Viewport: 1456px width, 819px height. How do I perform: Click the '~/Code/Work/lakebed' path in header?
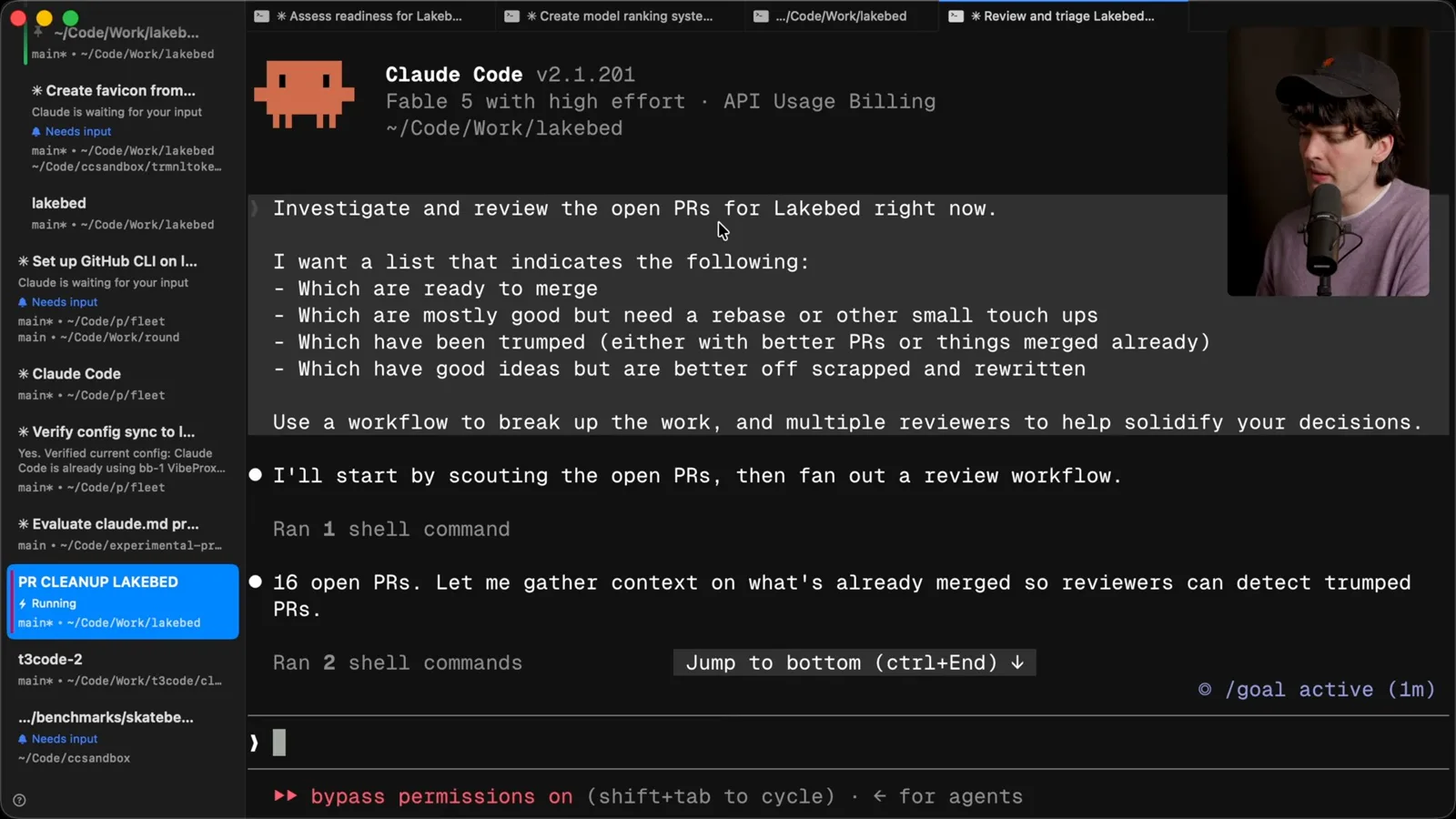pyautogui.click(x=504, y=128)
